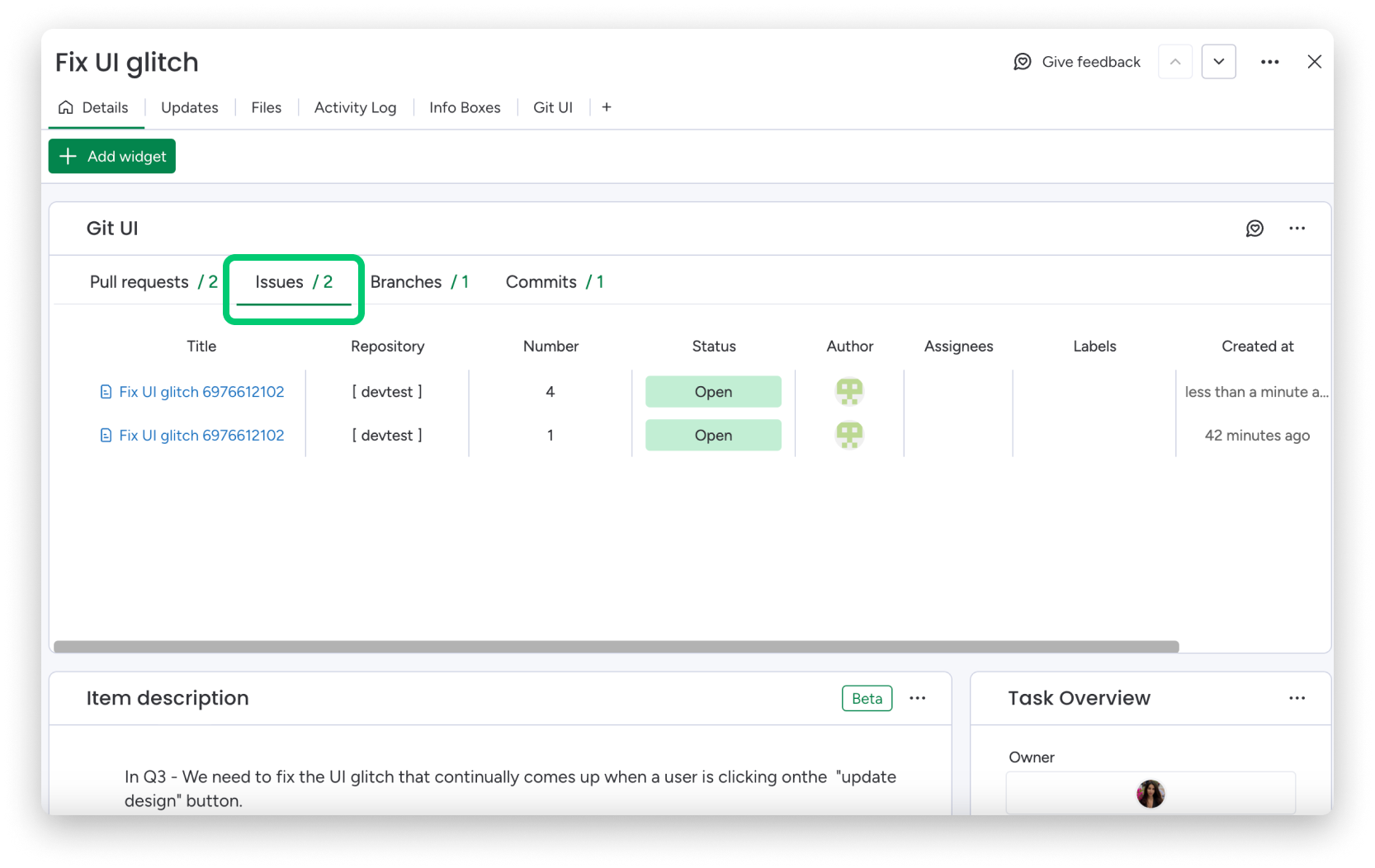Viewport: 1375px width, 868px height.
Task: Go to previous item with up chevron
Action: pyautogui.click(x=1175, y=62)
